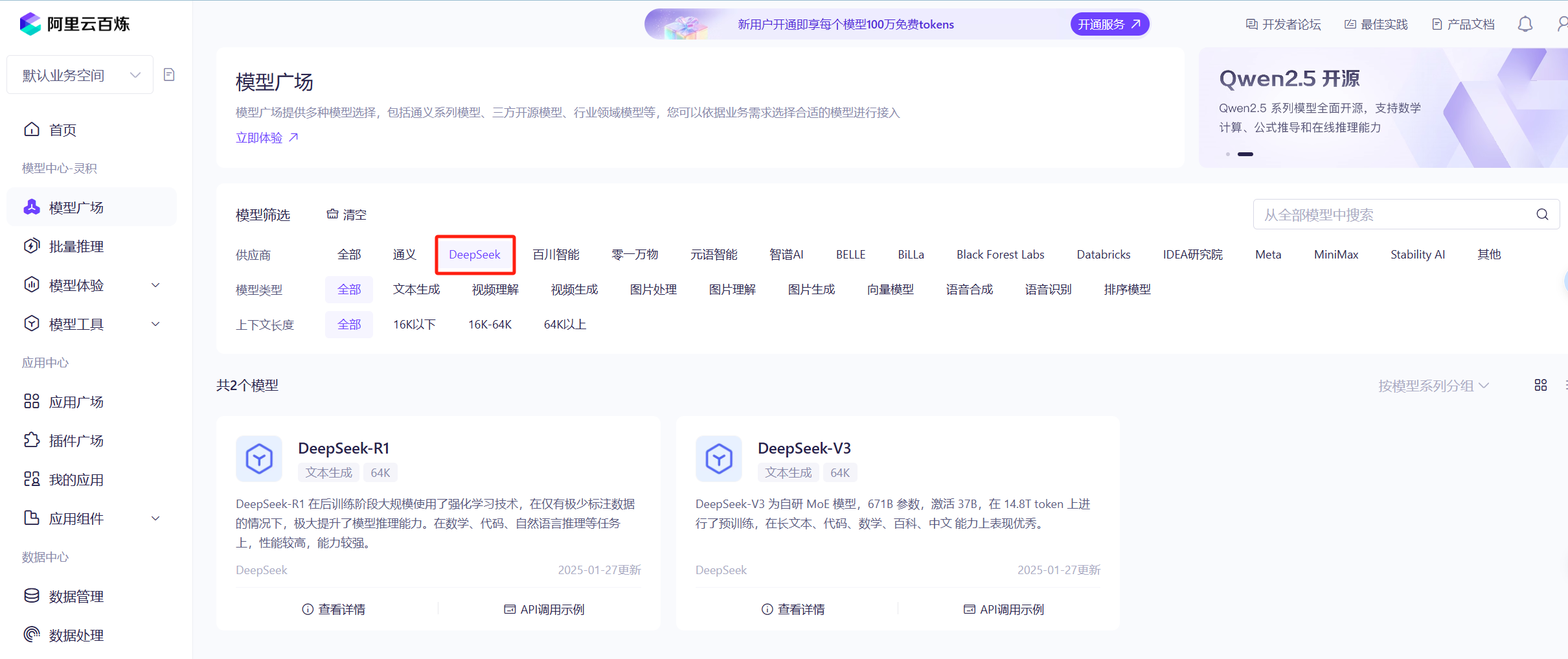Go to 首页 in sidebar
The height and width of the screenshot is (659, 1568).
(x=91, y=130)
